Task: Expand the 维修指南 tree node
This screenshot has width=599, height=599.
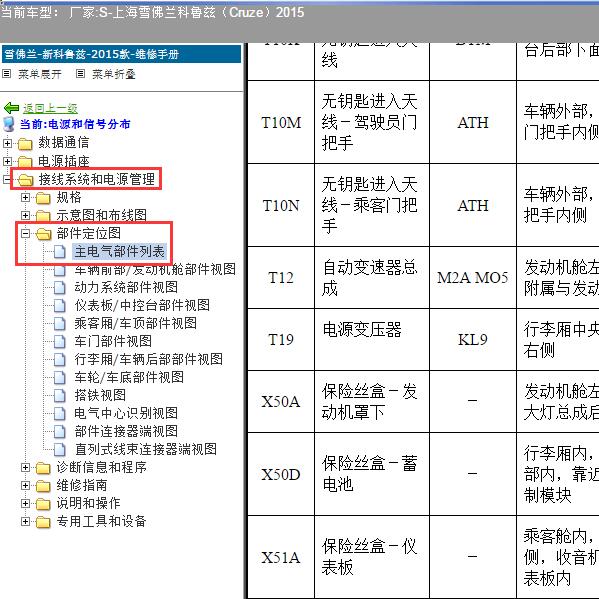Action: pyautogui.click(x=25, y=486)
